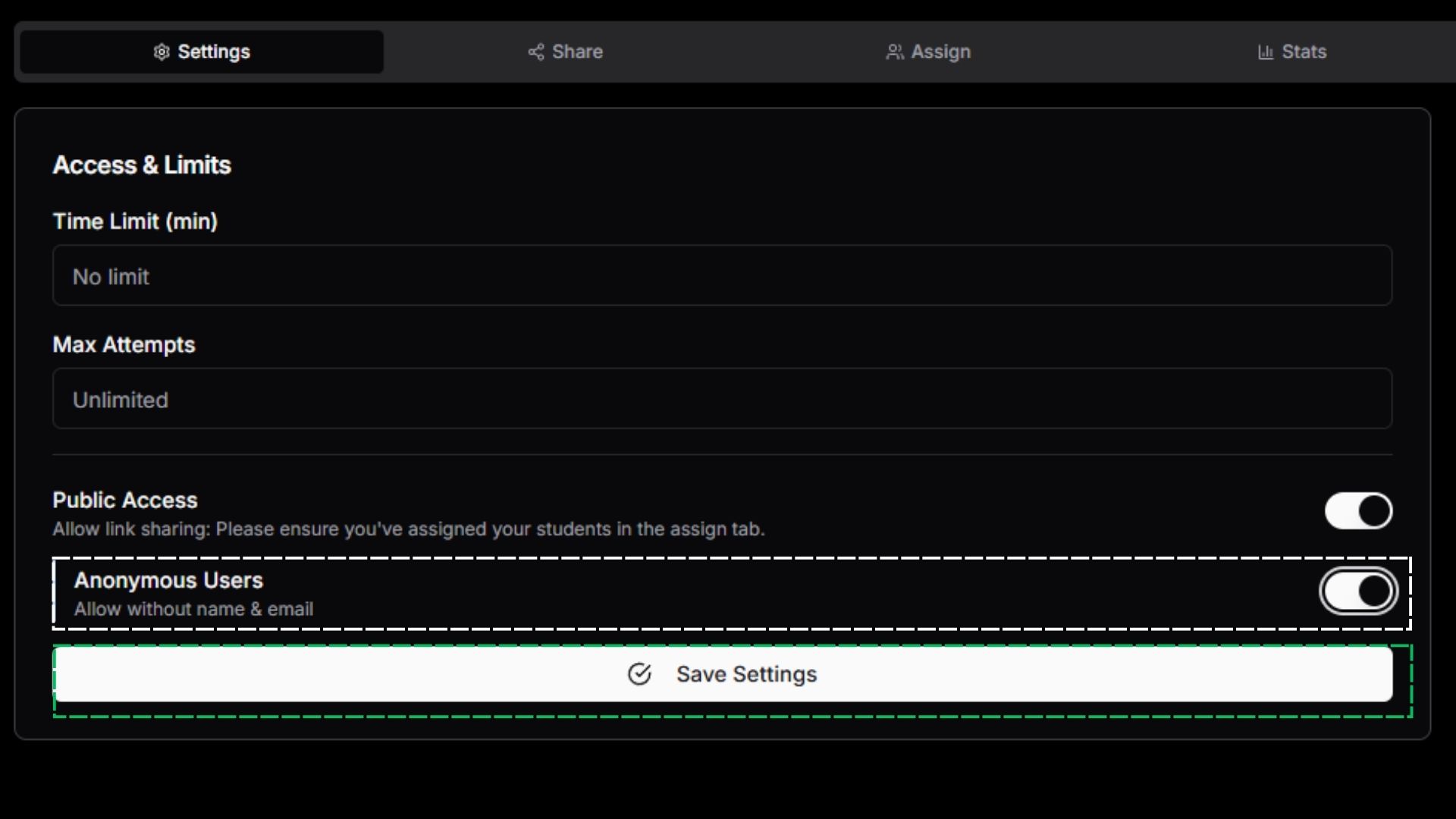Click the Max Attempts field showing Unlimited
The image size is (1456, 819).
click(722, 399)
